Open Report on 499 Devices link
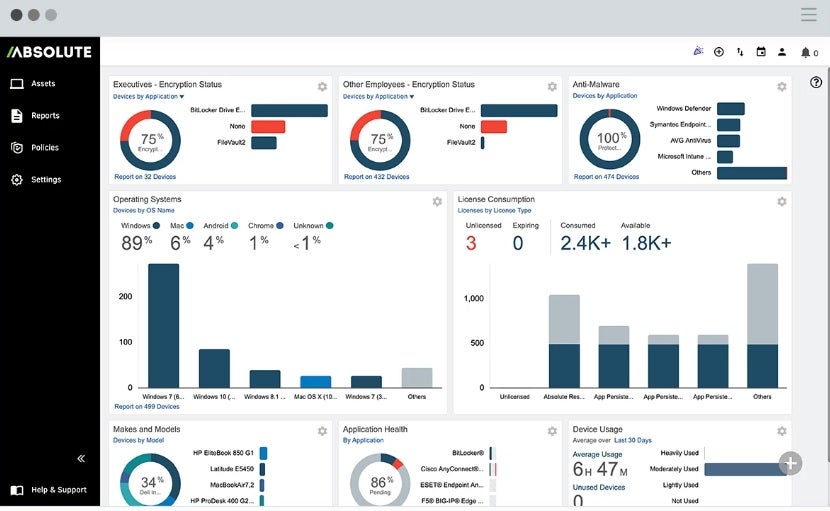 click(x=147, y=407)
